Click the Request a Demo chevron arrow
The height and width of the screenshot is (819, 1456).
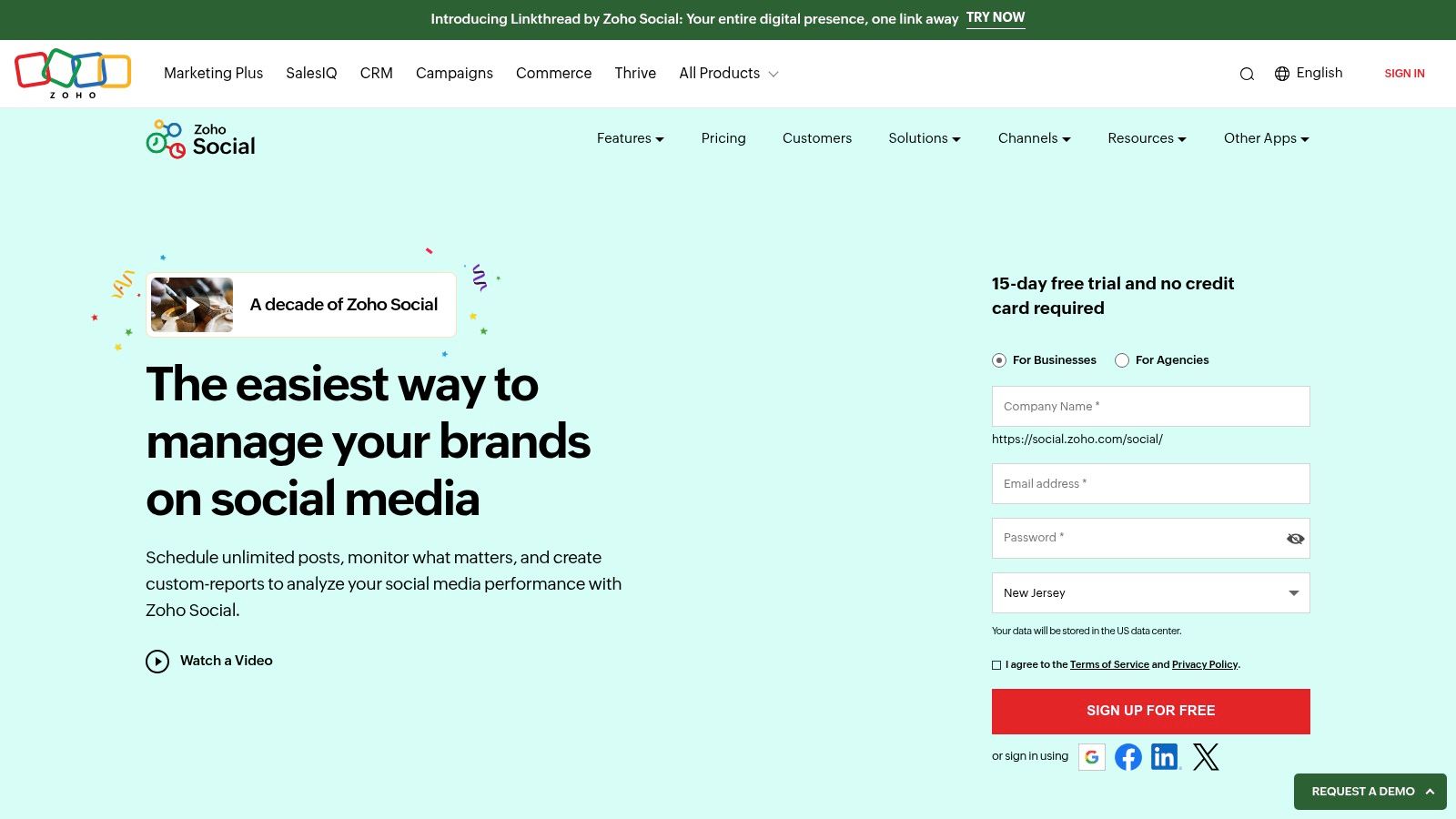pyautogui.click(x=1430, y=792)
